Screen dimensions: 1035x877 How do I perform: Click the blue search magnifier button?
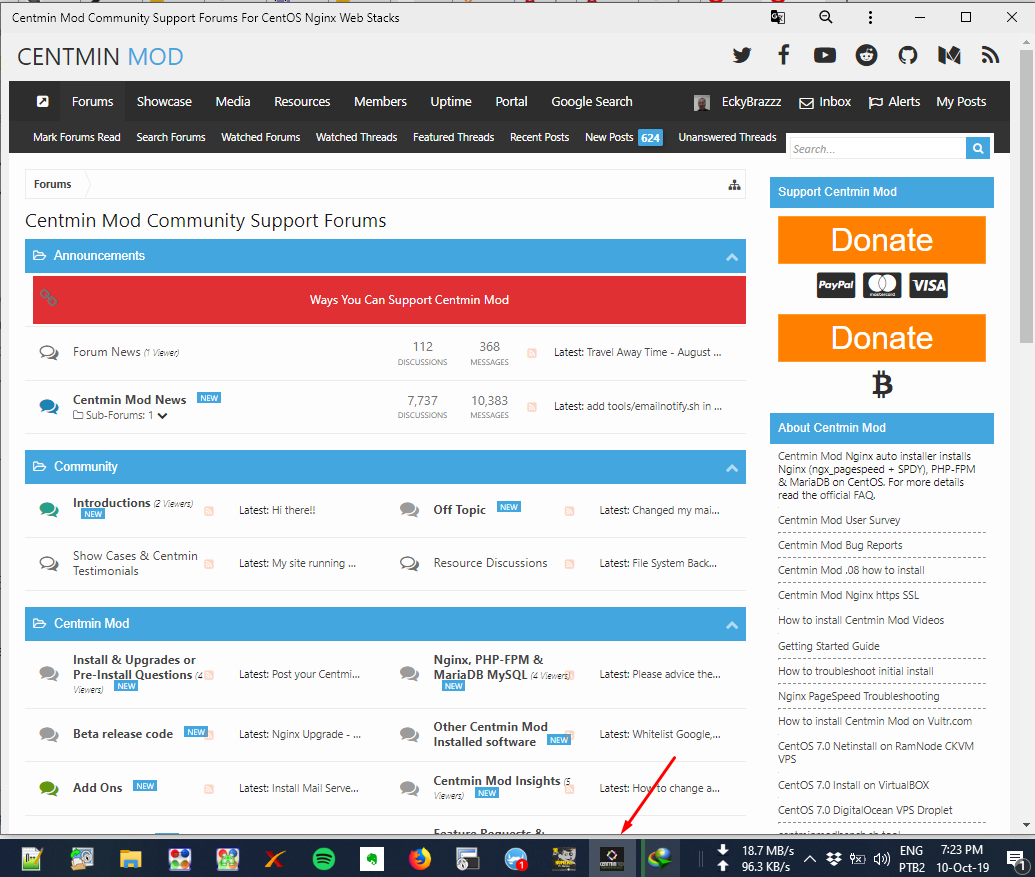(x=978, y=148)
